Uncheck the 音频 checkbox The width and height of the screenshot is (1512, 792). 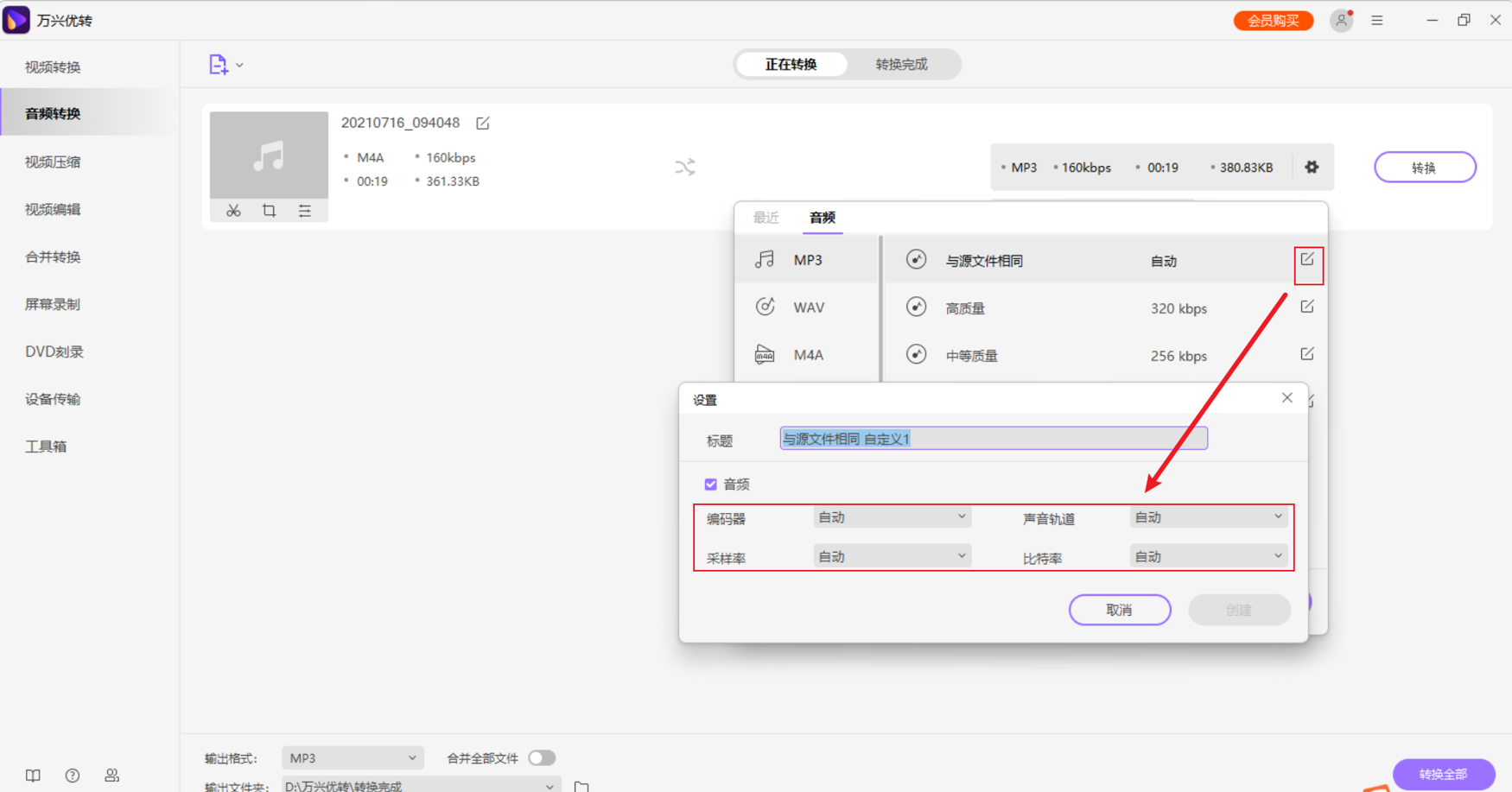[x=711, y=485]
